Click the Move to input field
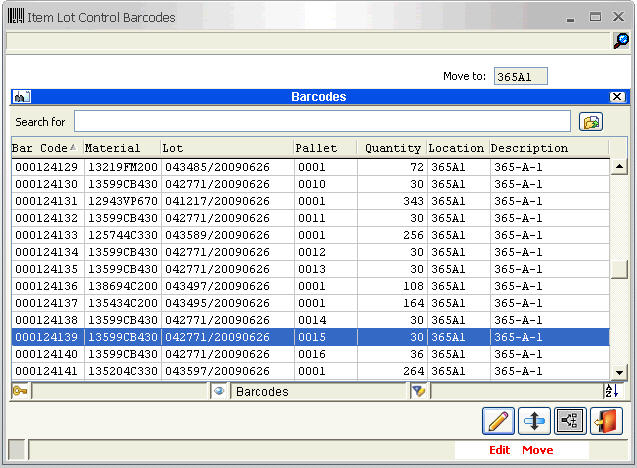The width and height of the screenshot is (637, 468). click(521, 76)
